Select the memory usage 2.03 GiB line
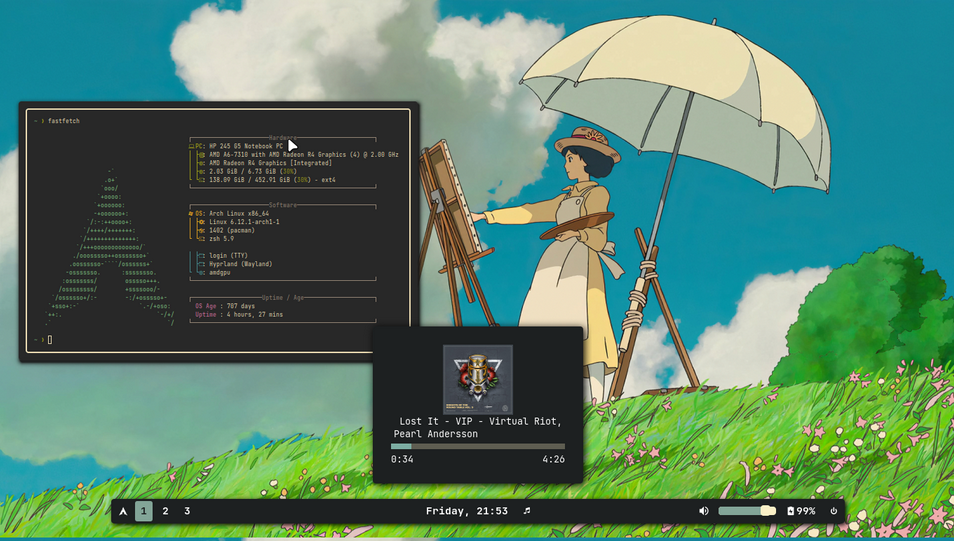This screenshot has height=541, width=954. click(247, 172)
